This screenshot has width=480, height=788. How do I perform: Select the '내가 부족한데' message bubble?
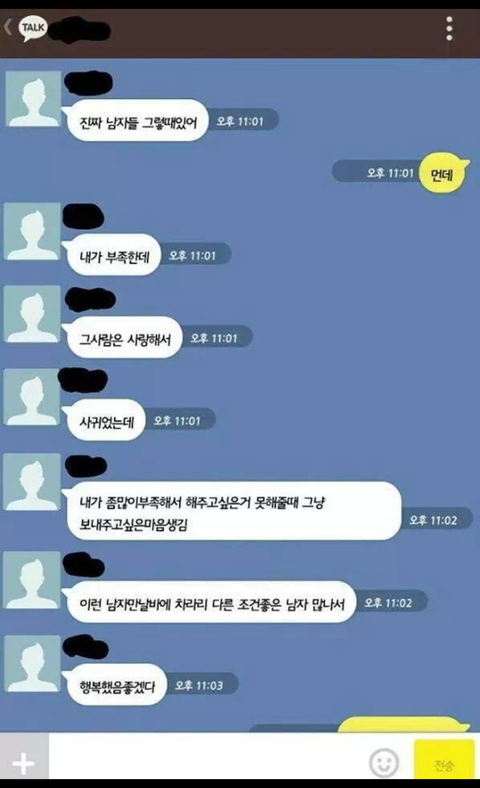[114, 255]
